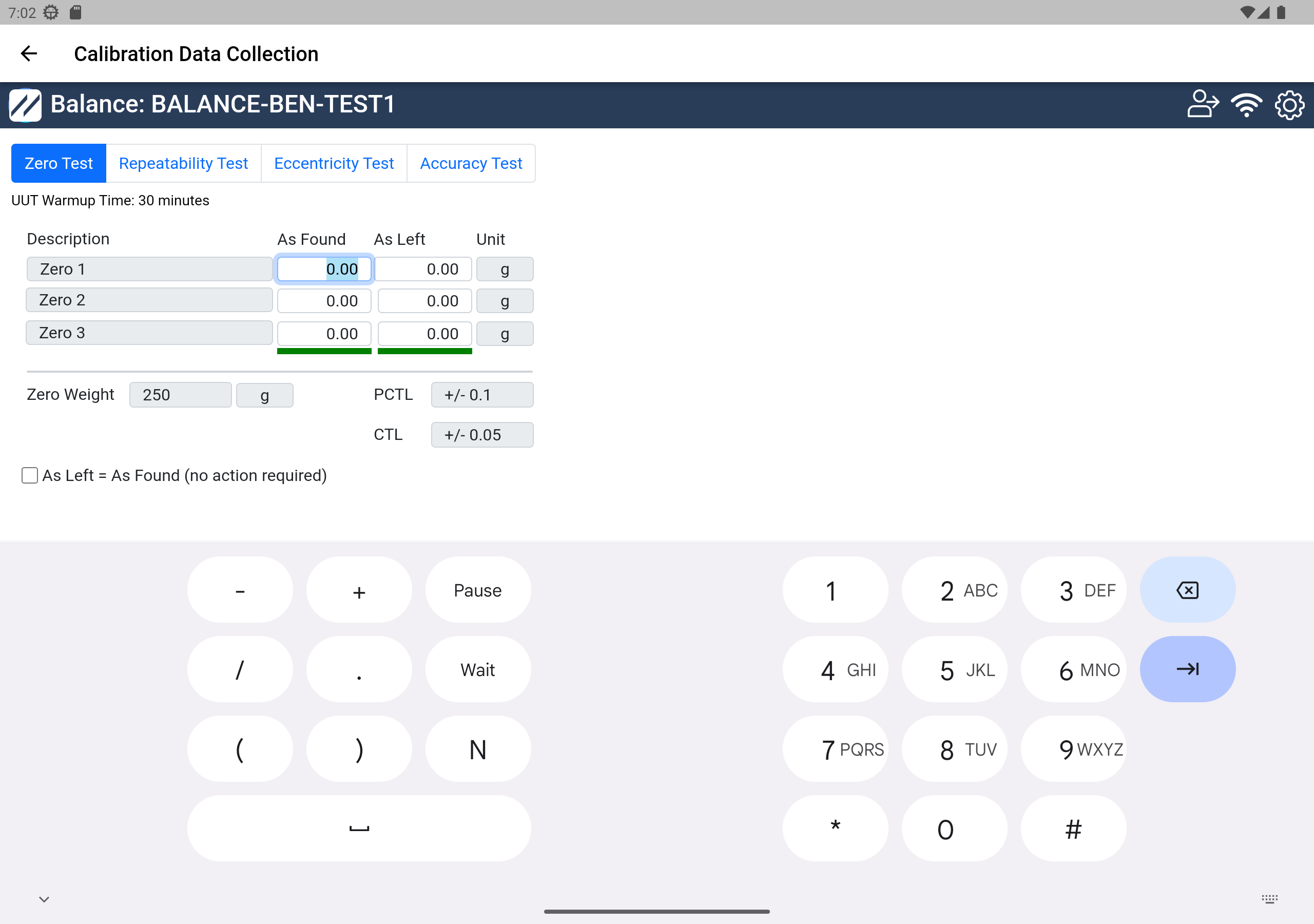Image resolution: width=1314 pixels, height=924 pixels.
Task: Click the Zero Weight unit g field
Action: pyautogui.click(x=264, y=396)
